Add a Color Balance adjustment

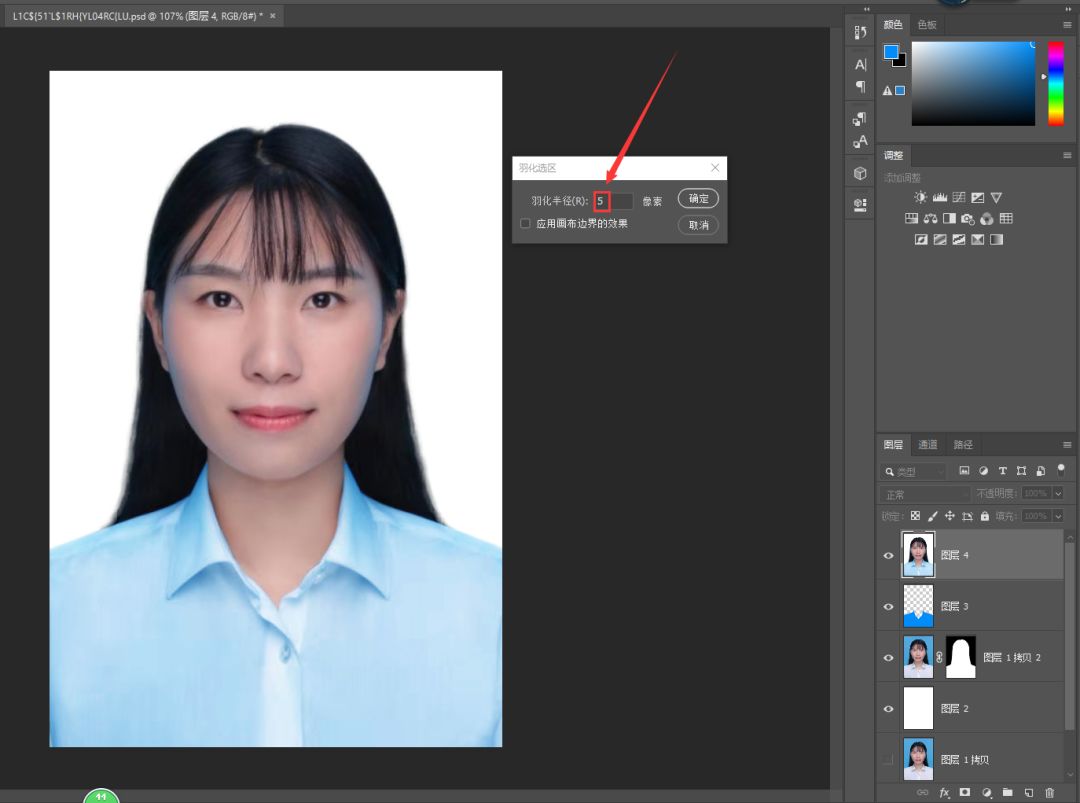click(930, 219)
